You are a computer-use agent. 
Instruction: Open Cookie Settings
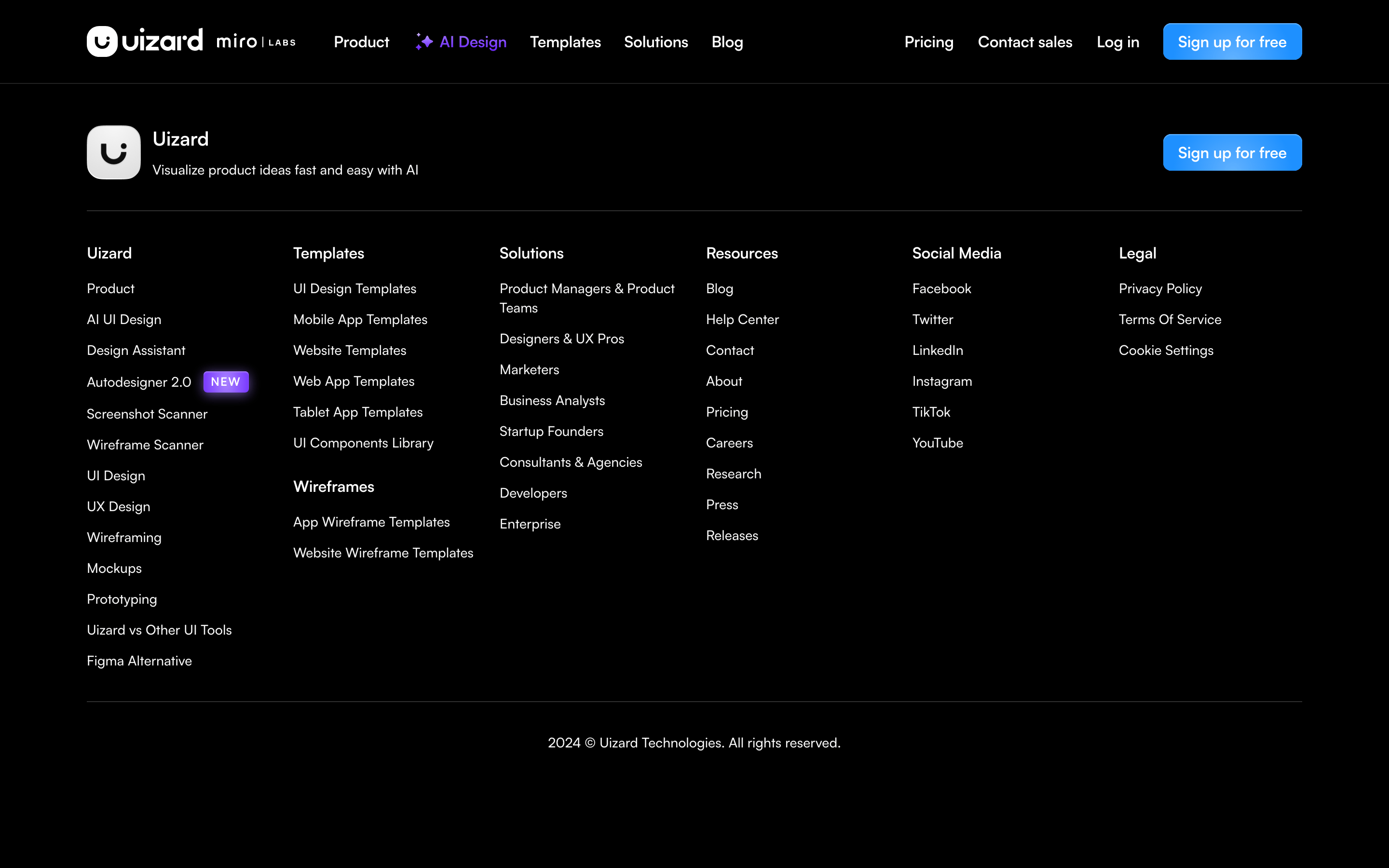coord(1166,350)
